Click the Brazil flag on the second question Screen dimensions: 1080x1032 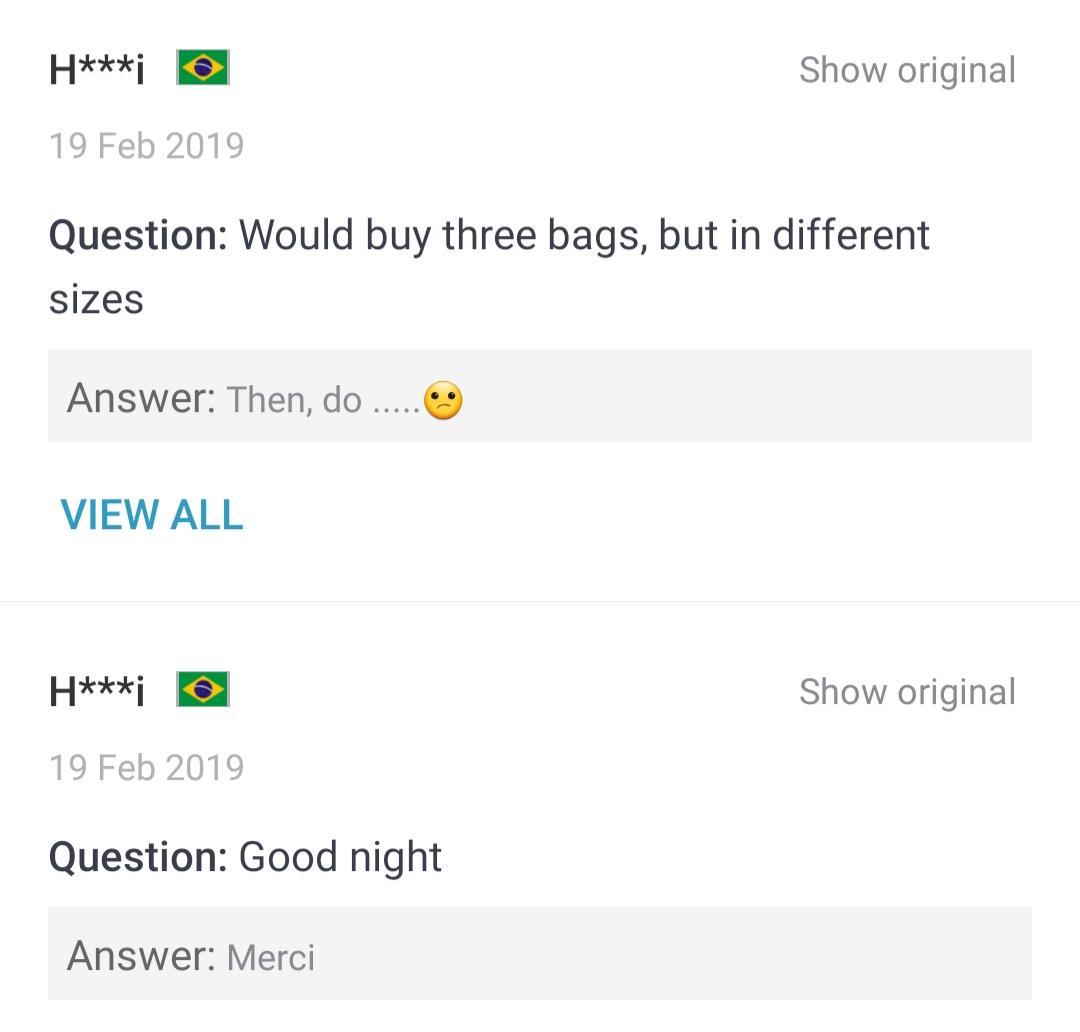point(203,688)
